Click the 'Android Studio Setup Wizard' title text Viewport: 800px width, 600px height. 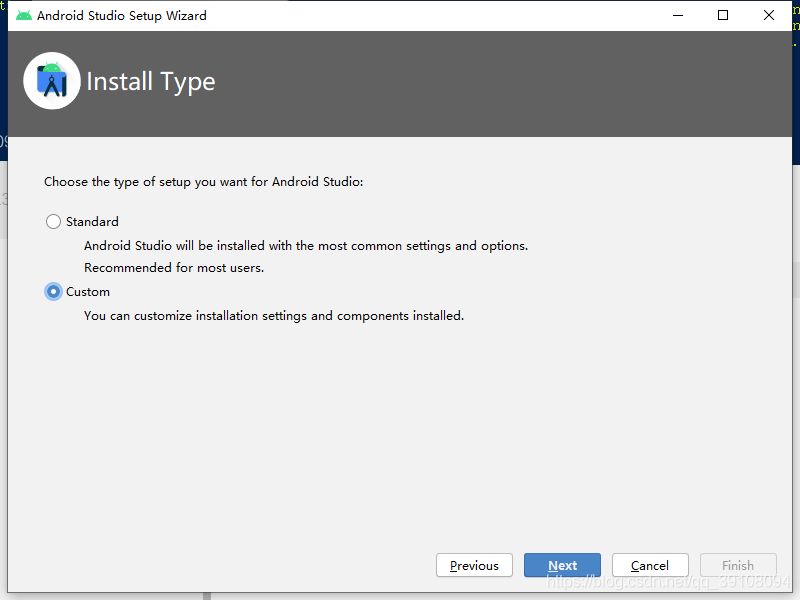pyautogui.click(x=122, y=16)
